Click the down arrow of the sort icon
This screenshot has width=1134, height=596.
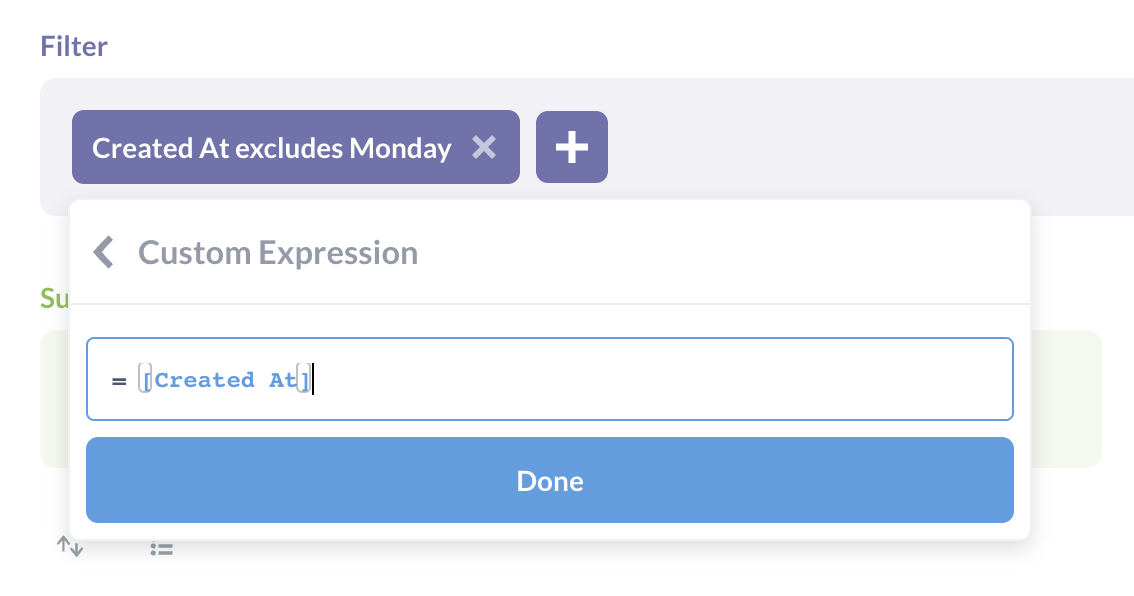pyautogui.click(x=76, y=550)
